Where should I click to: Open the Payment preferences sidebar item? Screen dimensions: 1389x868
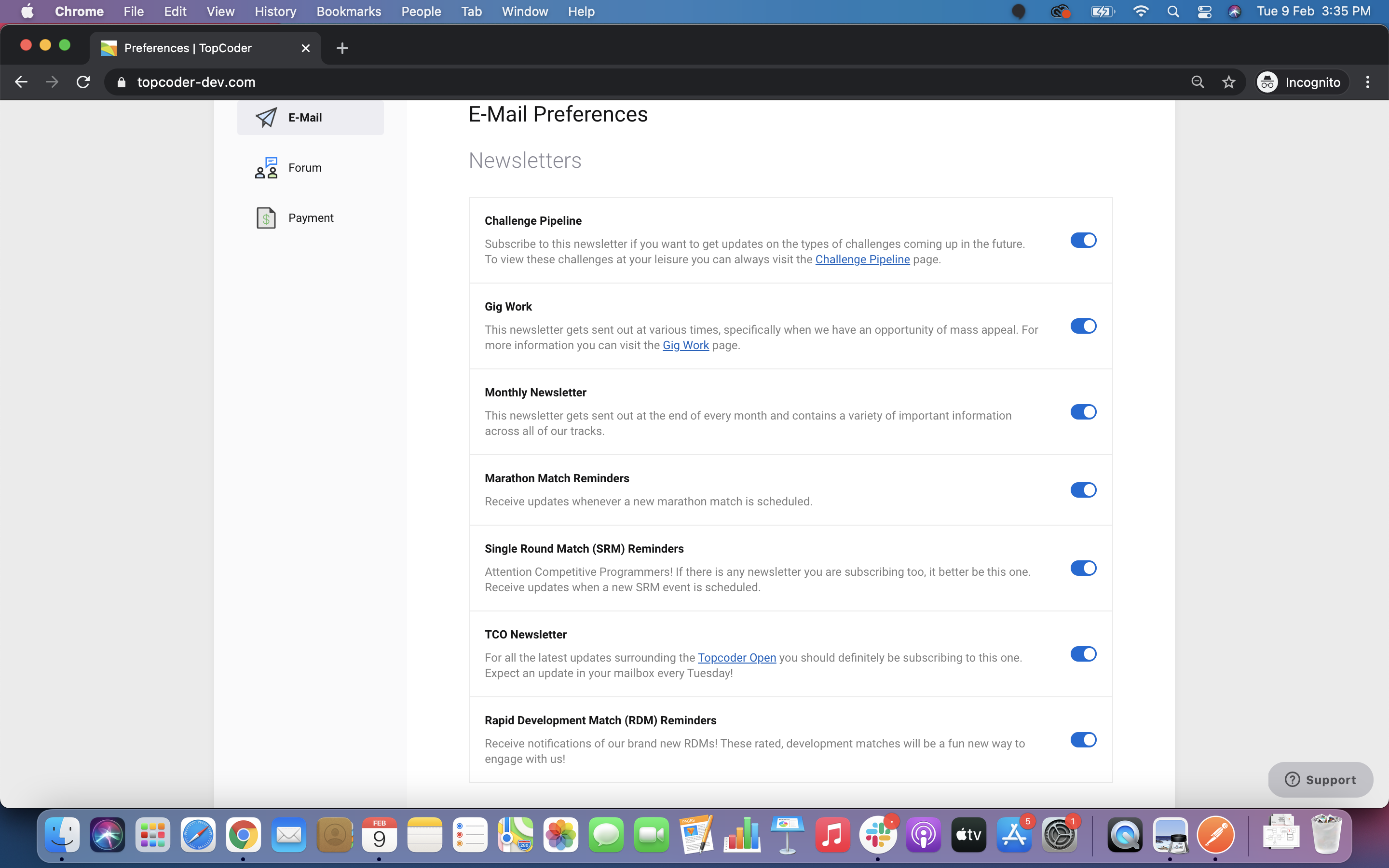310,218
